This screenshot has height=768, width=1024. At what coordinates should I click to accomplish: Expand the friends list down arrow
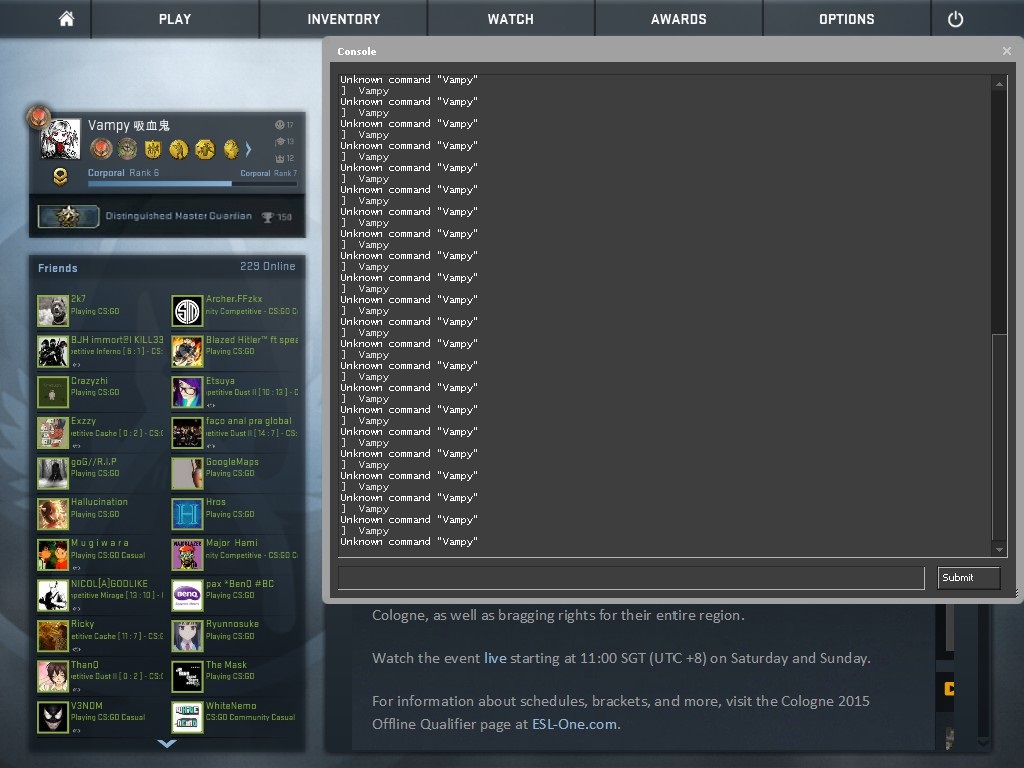point(167,743)
